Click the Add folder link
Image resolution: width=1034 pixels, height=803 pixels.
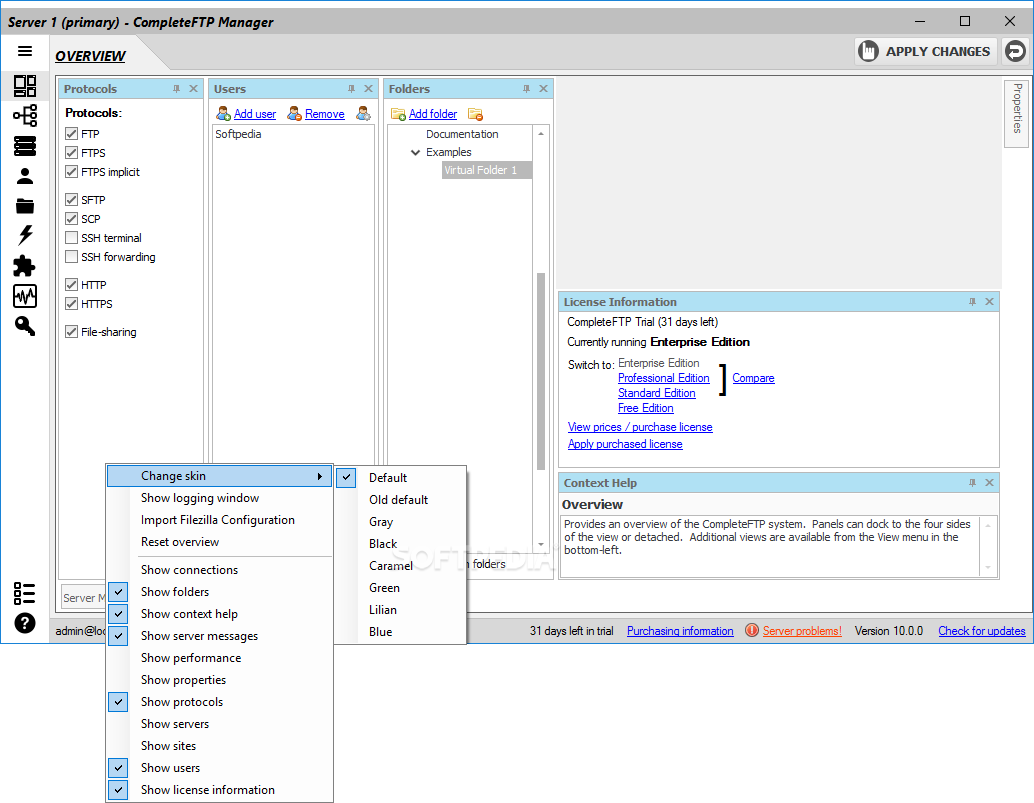click(x=433, y=114)
